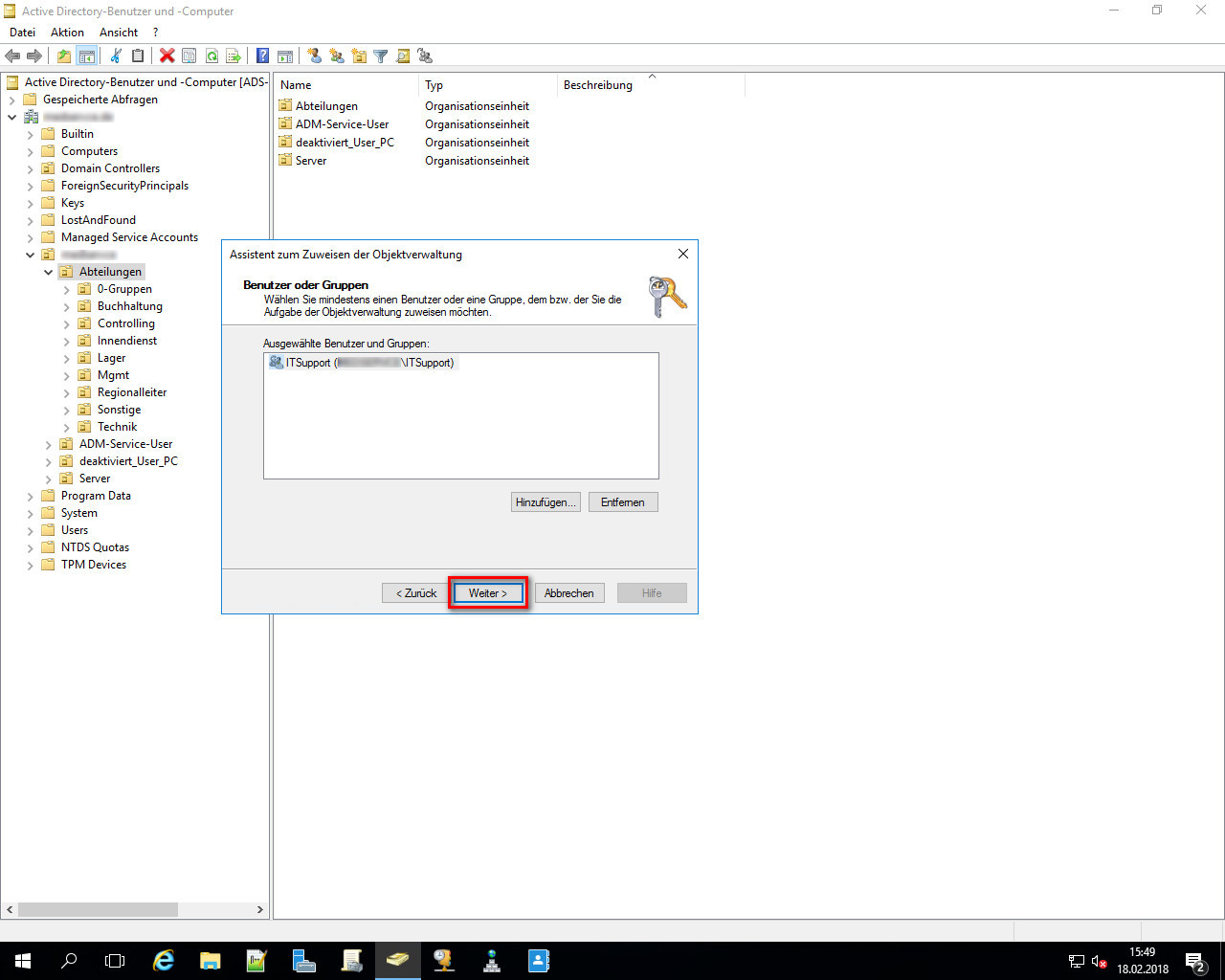
Task: Click the Properties toolbar icon
Action: [x=189, y=56]
